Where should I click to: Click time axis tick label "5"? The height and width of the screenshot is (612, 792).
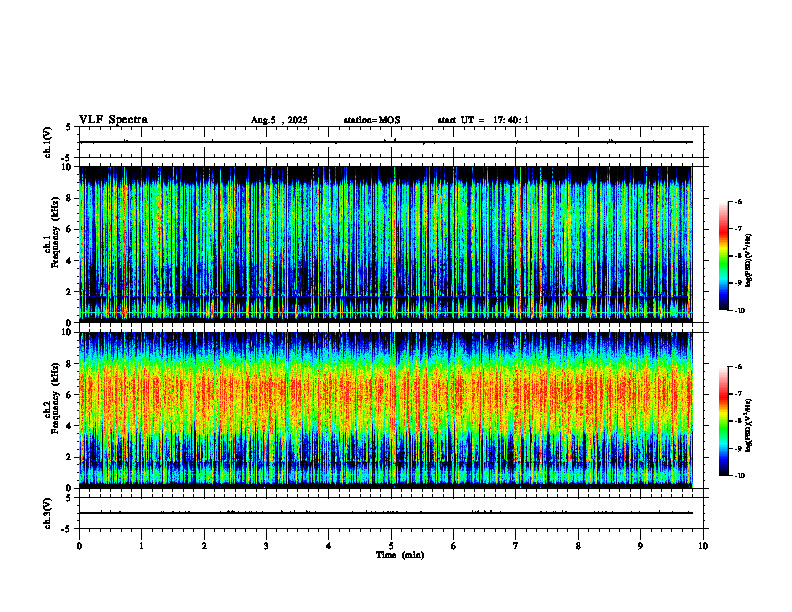[391, 546]
